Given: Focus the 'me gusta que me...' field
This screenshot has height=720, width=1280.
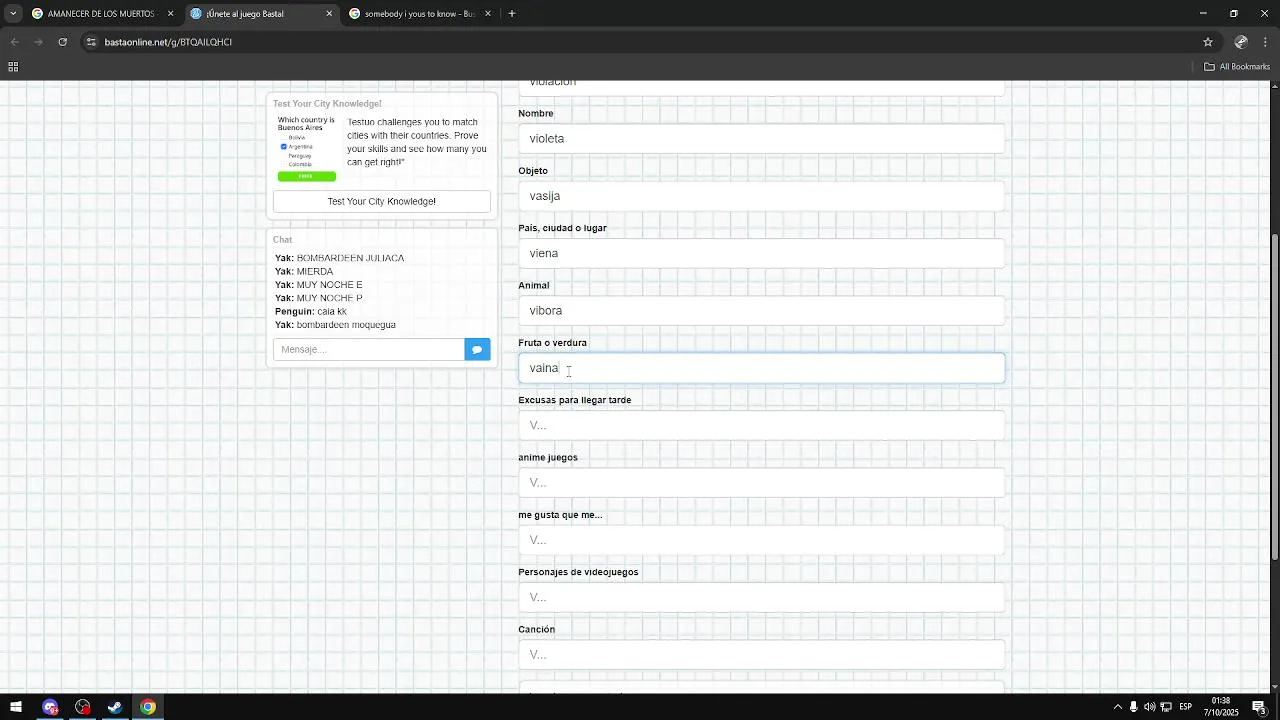Looking at the screenshot, I should click(761, 540).
